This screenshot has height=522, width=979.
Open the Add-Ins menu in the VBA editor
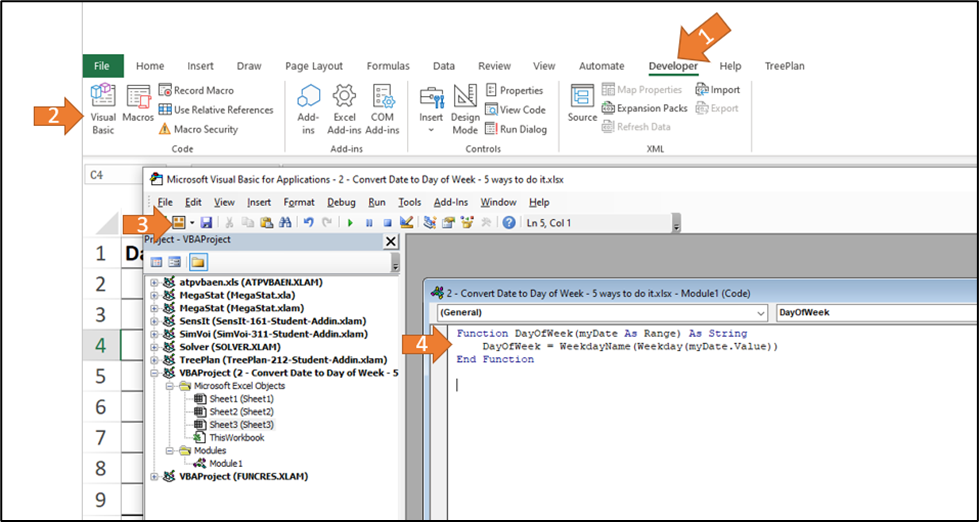(x=451, y=202)
